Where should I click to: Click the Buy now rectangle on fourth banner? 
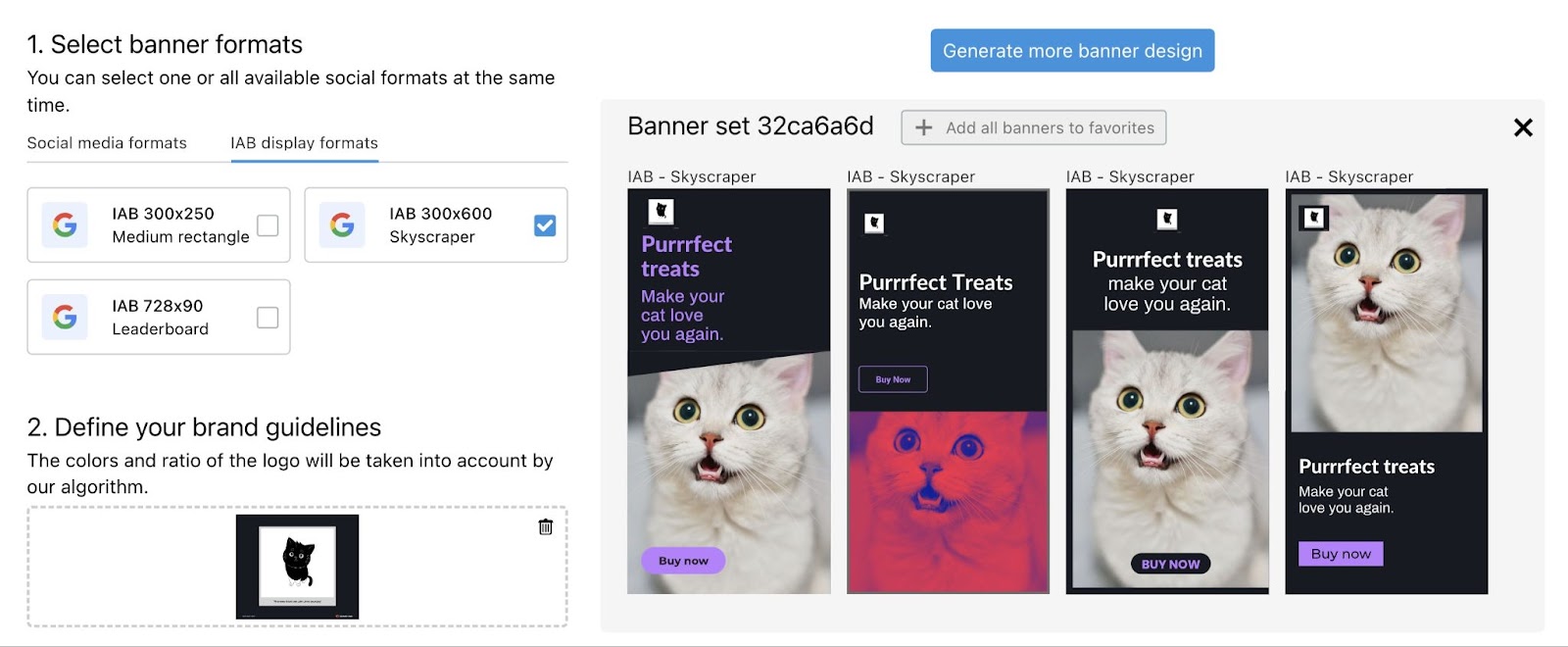[x=1341, y=554]
